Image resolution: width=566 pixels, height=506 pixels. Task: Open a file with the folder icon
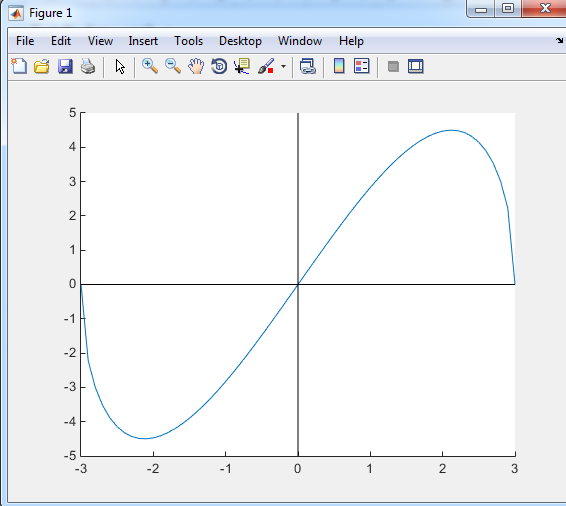tap(42, 66)
